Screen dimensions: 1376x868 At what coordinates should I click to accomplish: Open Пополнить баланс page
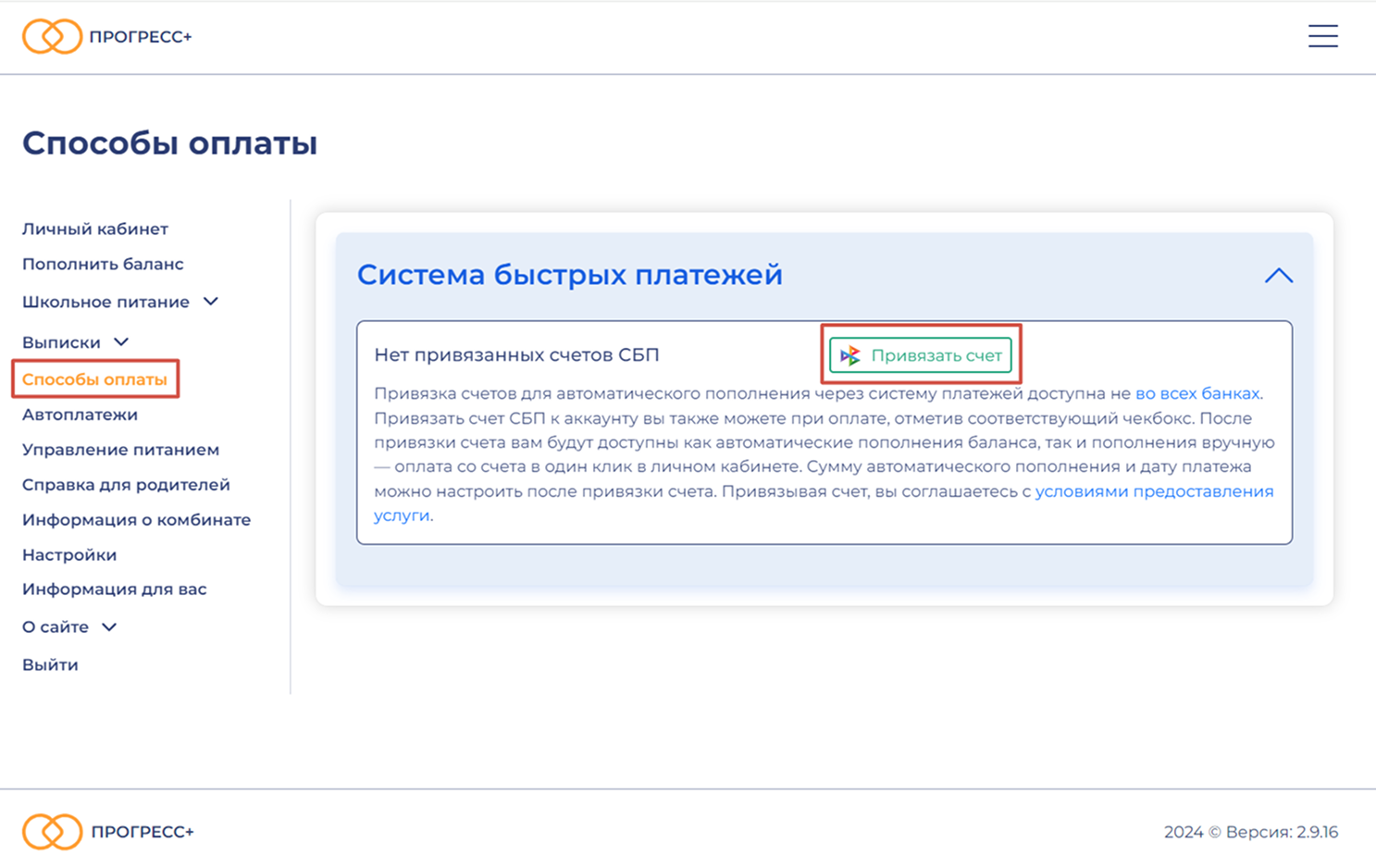point(103,264)
